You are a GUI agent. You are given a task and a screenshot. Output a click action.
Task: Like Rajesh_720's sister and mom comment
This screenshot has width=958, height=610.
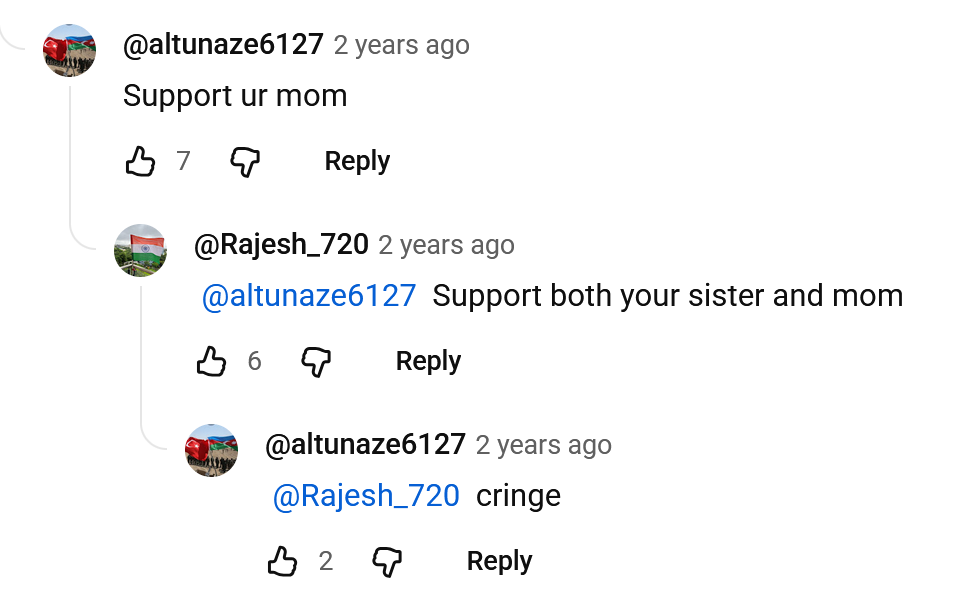click(211, 361)
